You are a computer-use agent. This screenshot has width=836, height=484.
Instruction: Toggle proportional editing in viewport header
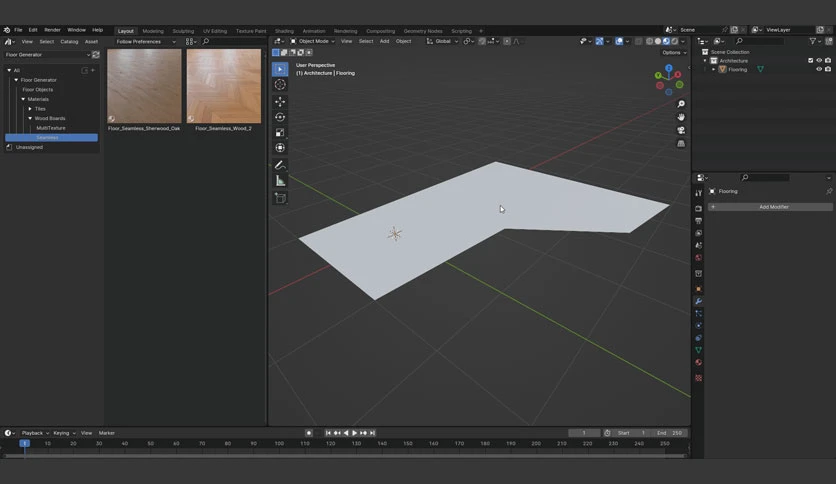(507, 41)
